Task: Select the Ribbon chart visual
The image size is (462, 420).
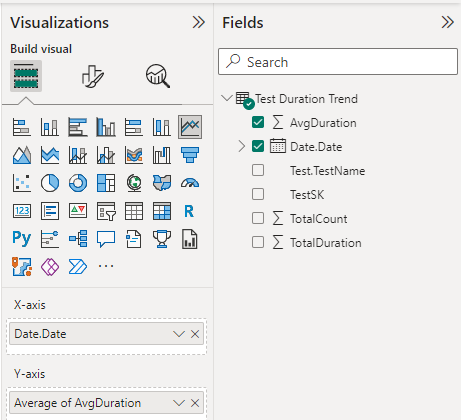Action: [134, 155]
